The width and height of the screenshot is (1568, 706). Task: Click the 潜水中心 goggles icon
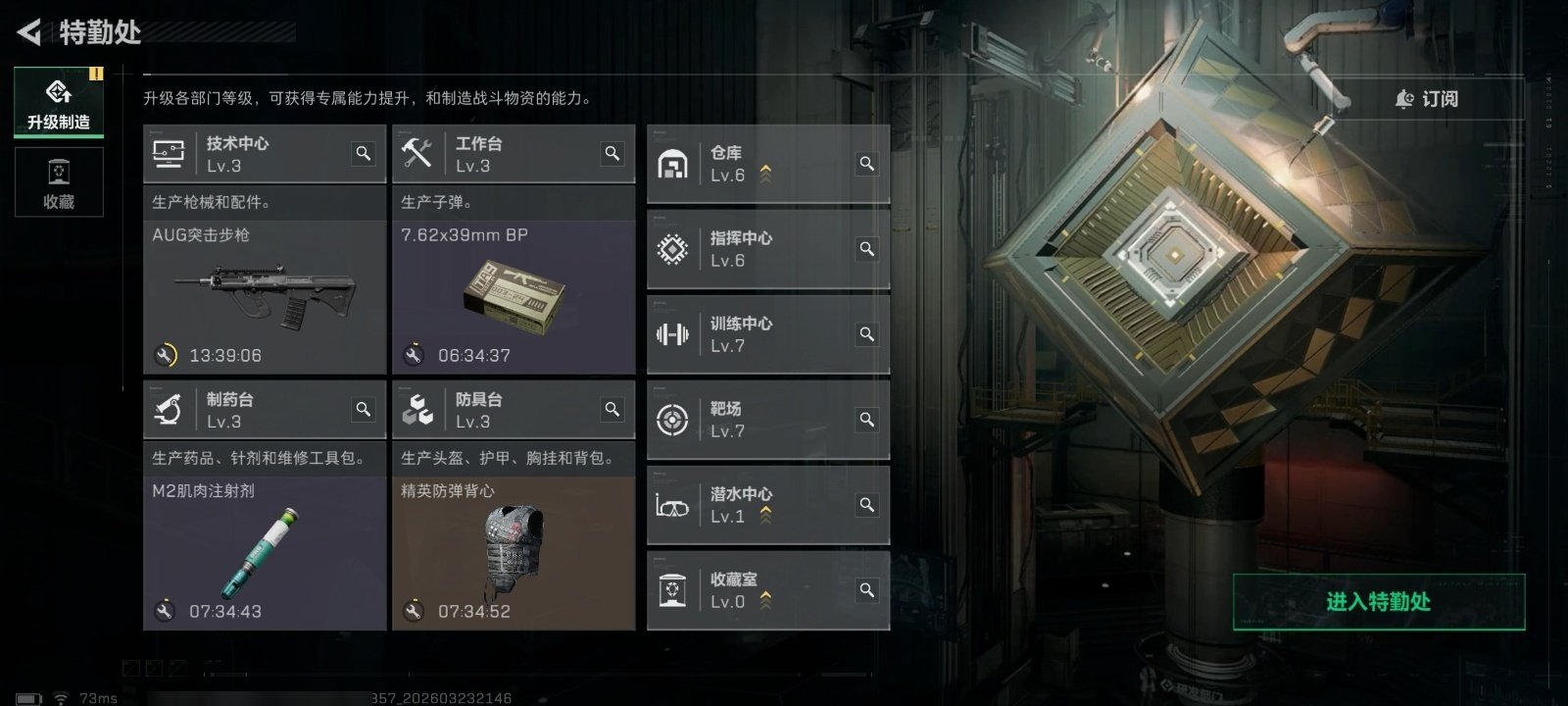pyautogui.click(x=672, y=507)
